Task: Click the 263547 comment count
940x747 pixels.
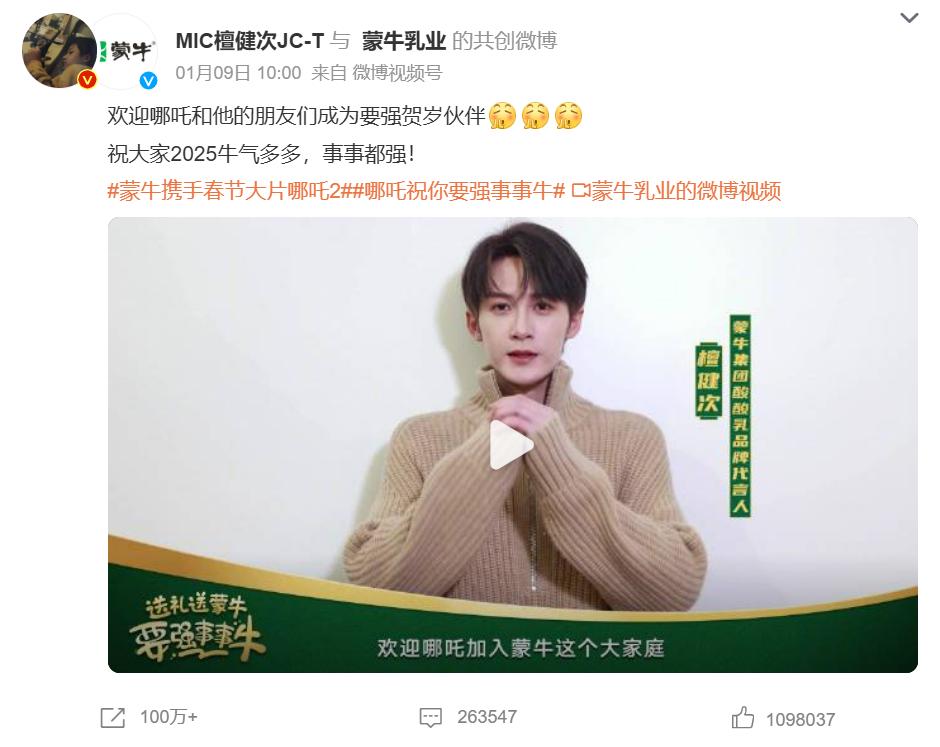Action: (x=487, y=717)
